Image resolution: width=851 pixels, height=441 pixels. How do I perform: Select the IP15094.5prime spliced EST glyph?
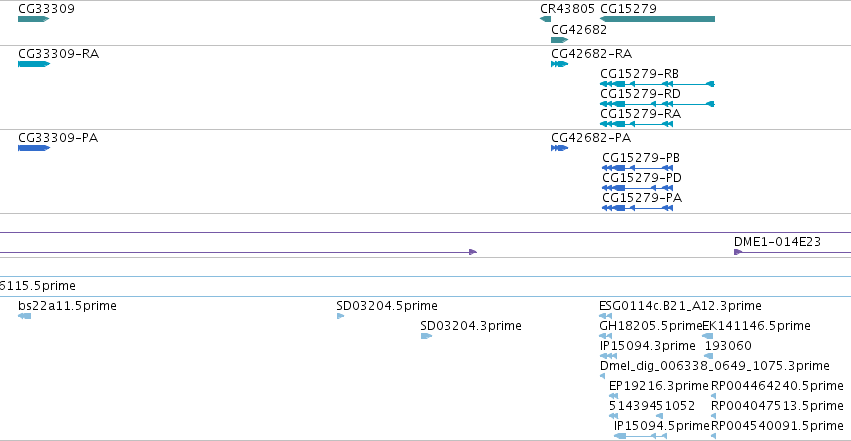[x=640, y=436]
